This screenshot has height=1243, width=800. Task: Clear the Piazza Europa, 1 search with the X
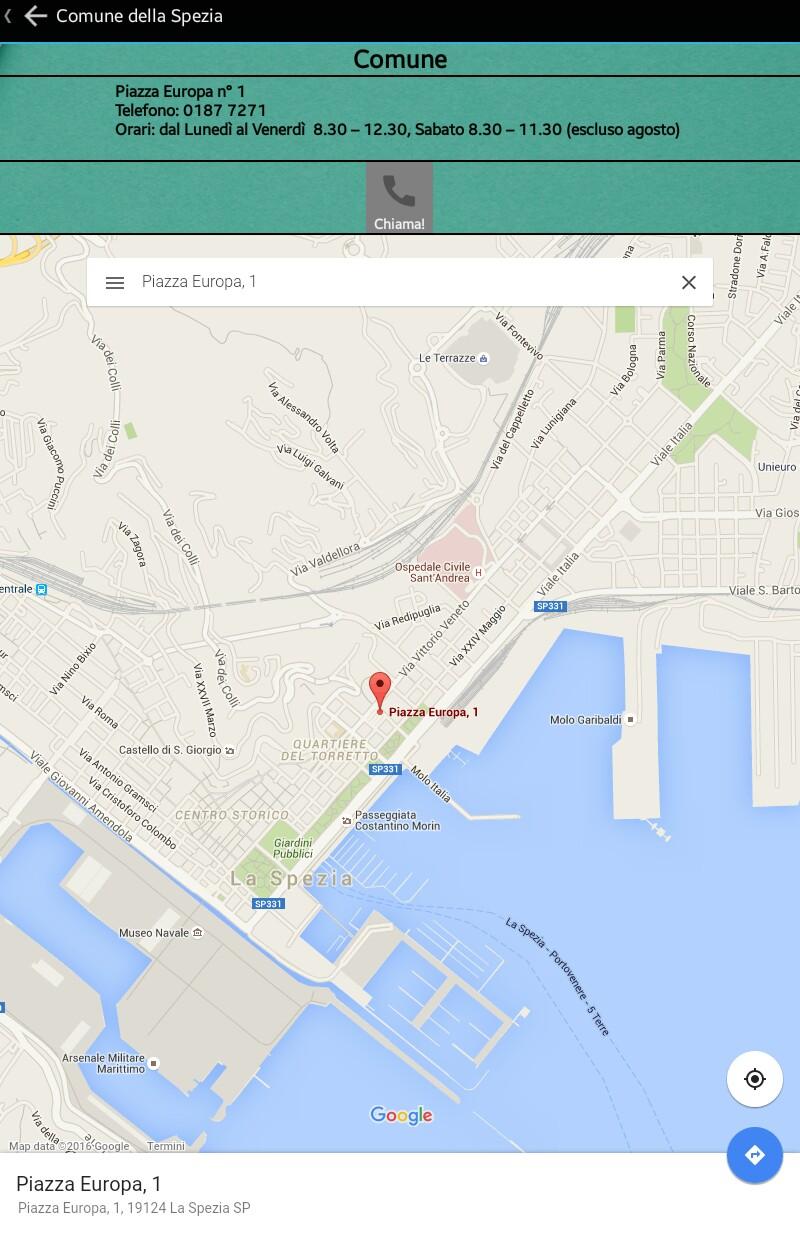click(688, 283)
